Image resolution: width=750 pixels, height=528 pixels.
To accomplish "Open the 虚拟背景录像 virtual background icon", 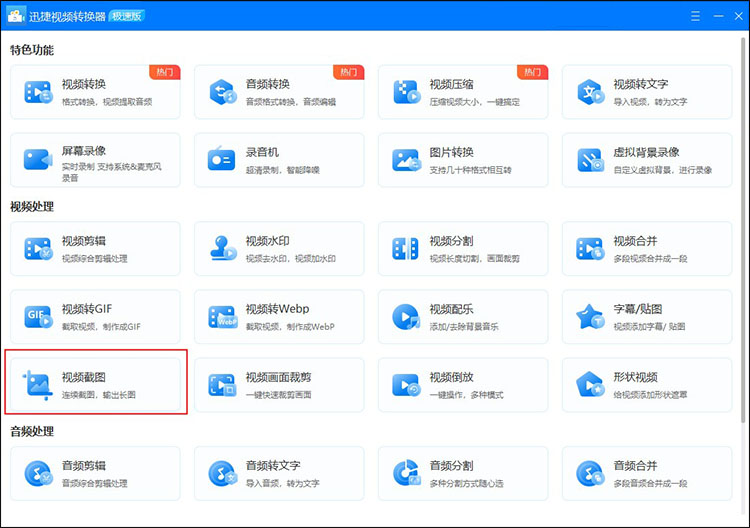I will click(x=590, y=160).
